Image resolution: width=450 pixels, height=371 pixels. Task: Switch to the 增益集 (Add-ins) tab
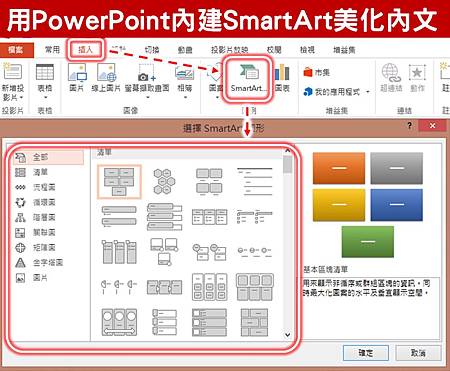[344, 50]
